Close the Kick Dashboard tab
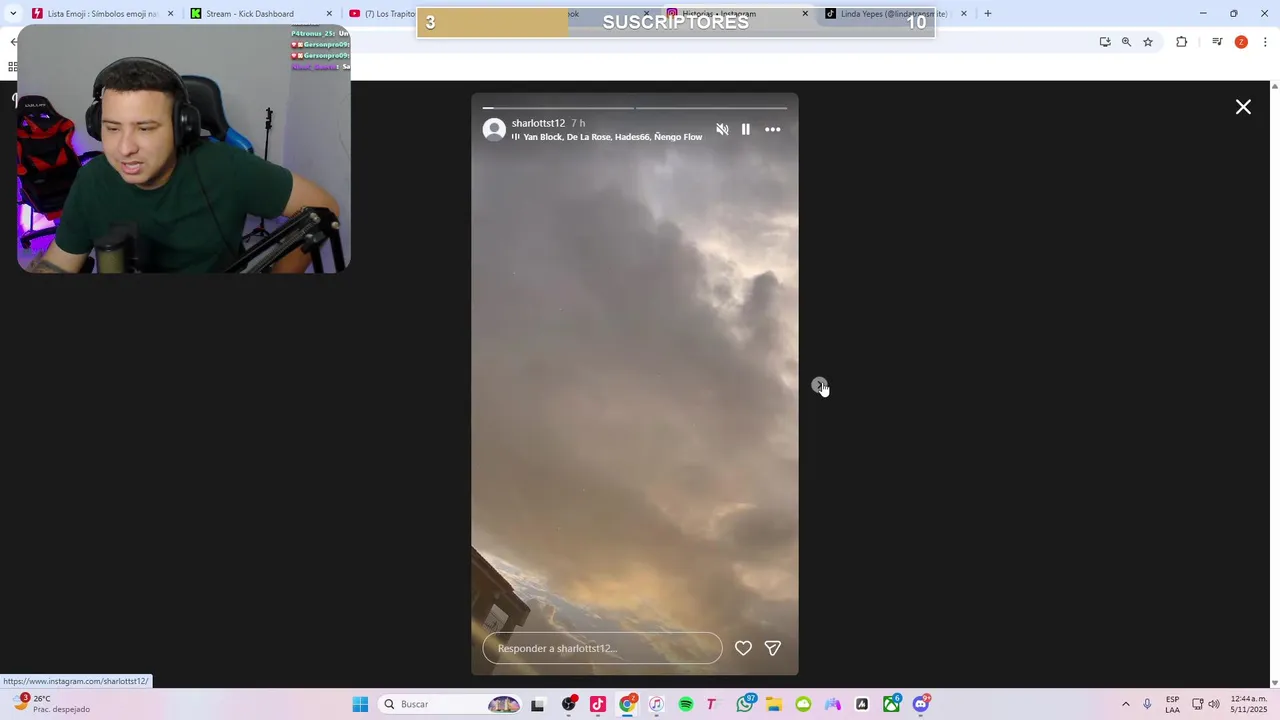The height and width of the screenshot is (720, 1280). [329, 14]
